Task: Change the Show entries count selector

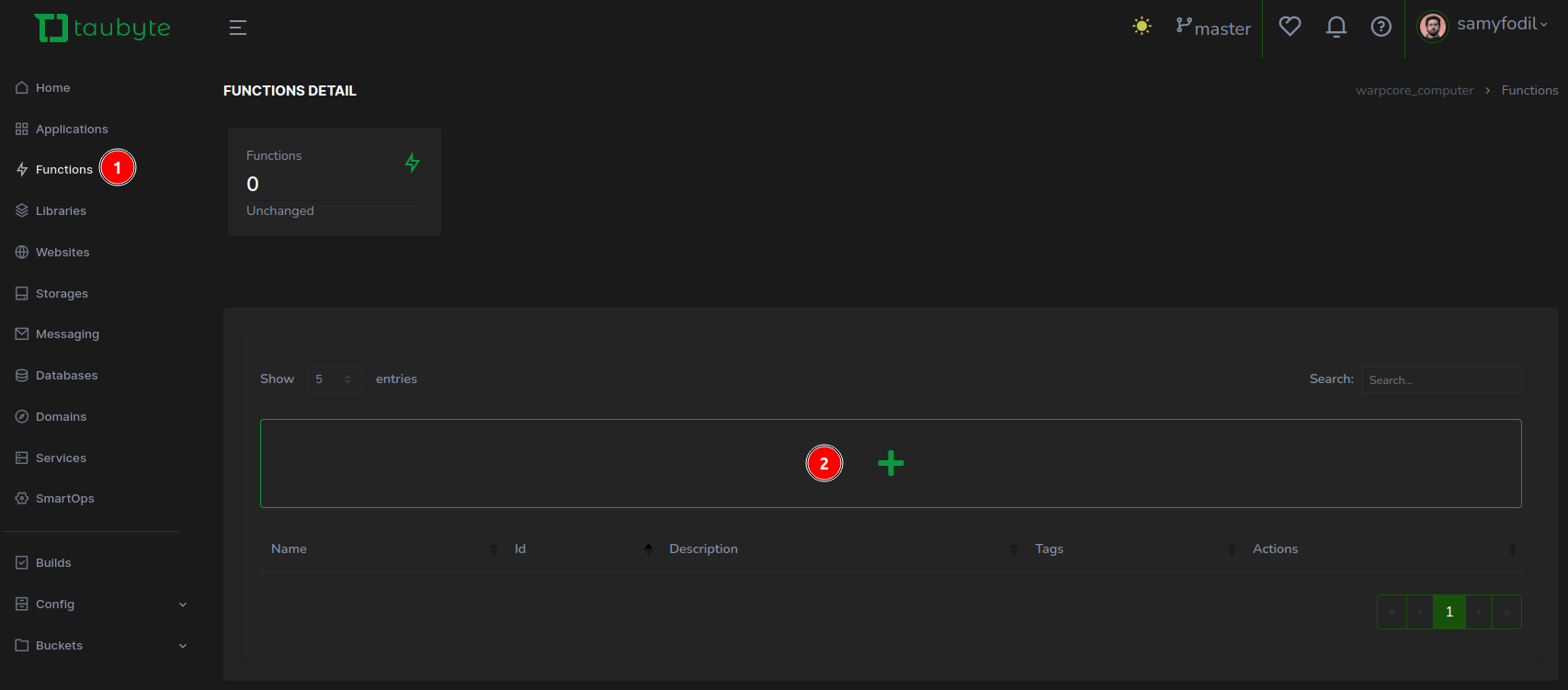Action: 334,379
